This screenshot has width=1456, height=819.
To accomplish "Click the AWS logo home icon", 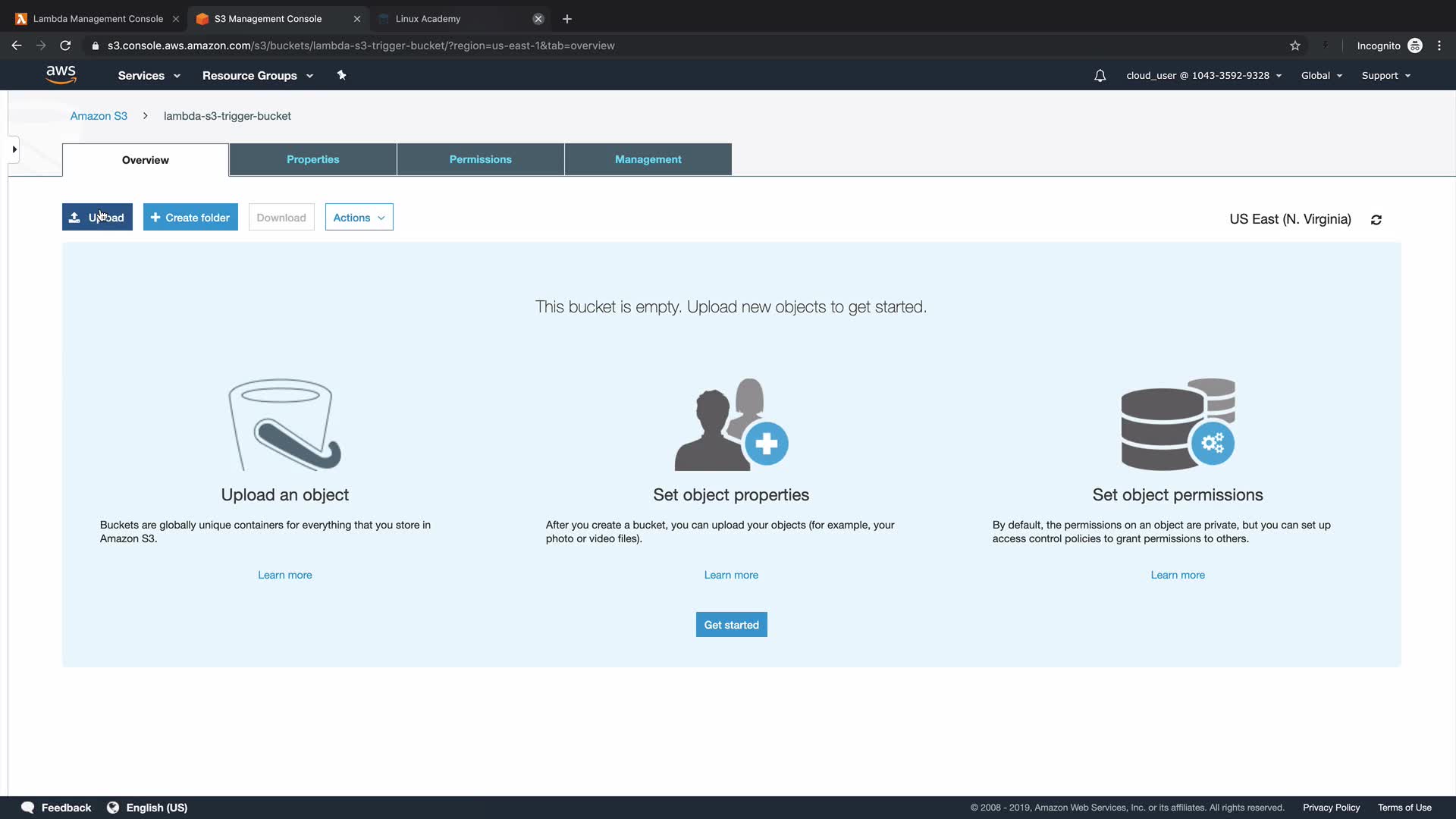I will pyautogui.click(x=61, y=74).
